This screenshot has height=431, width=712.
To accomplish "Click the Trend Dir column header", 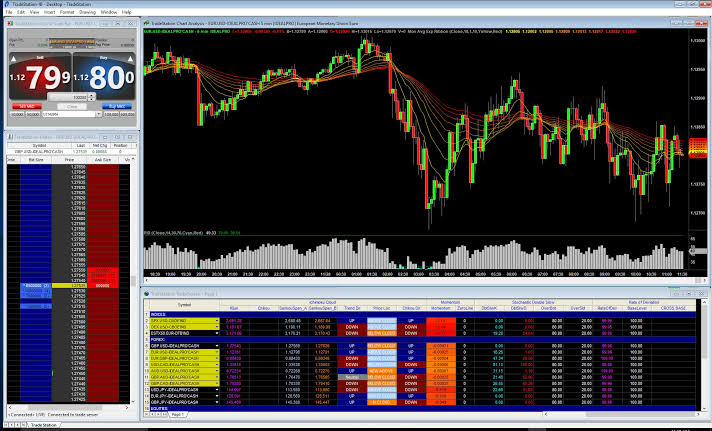I will tap(352, 308).
